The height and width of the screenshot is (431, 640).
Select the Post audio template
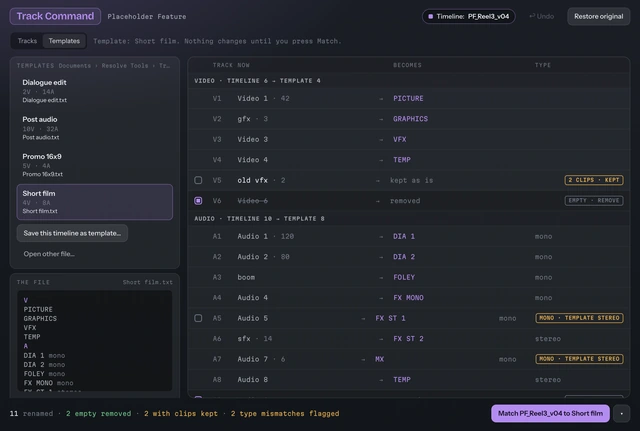[x=95, y=128]
